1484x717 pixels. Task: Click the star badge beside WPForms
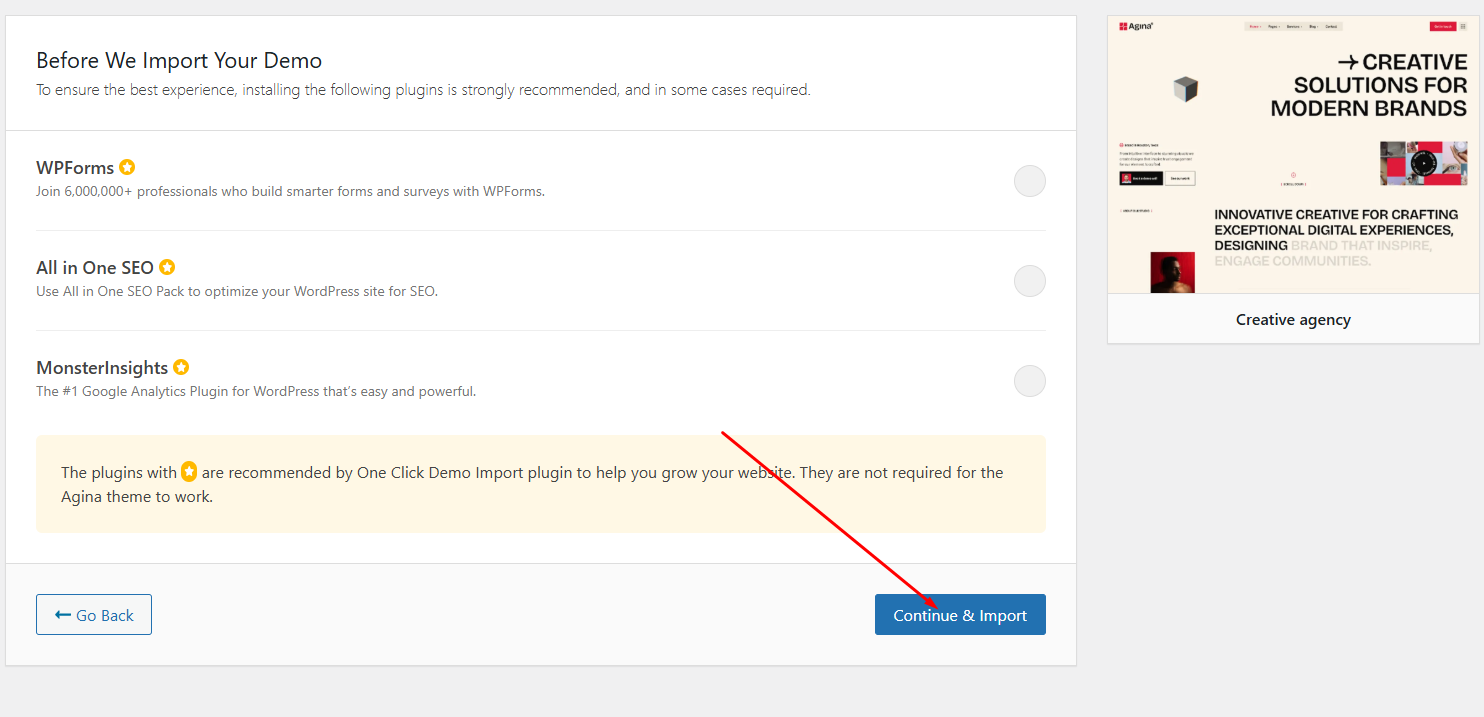click(127, 167)
